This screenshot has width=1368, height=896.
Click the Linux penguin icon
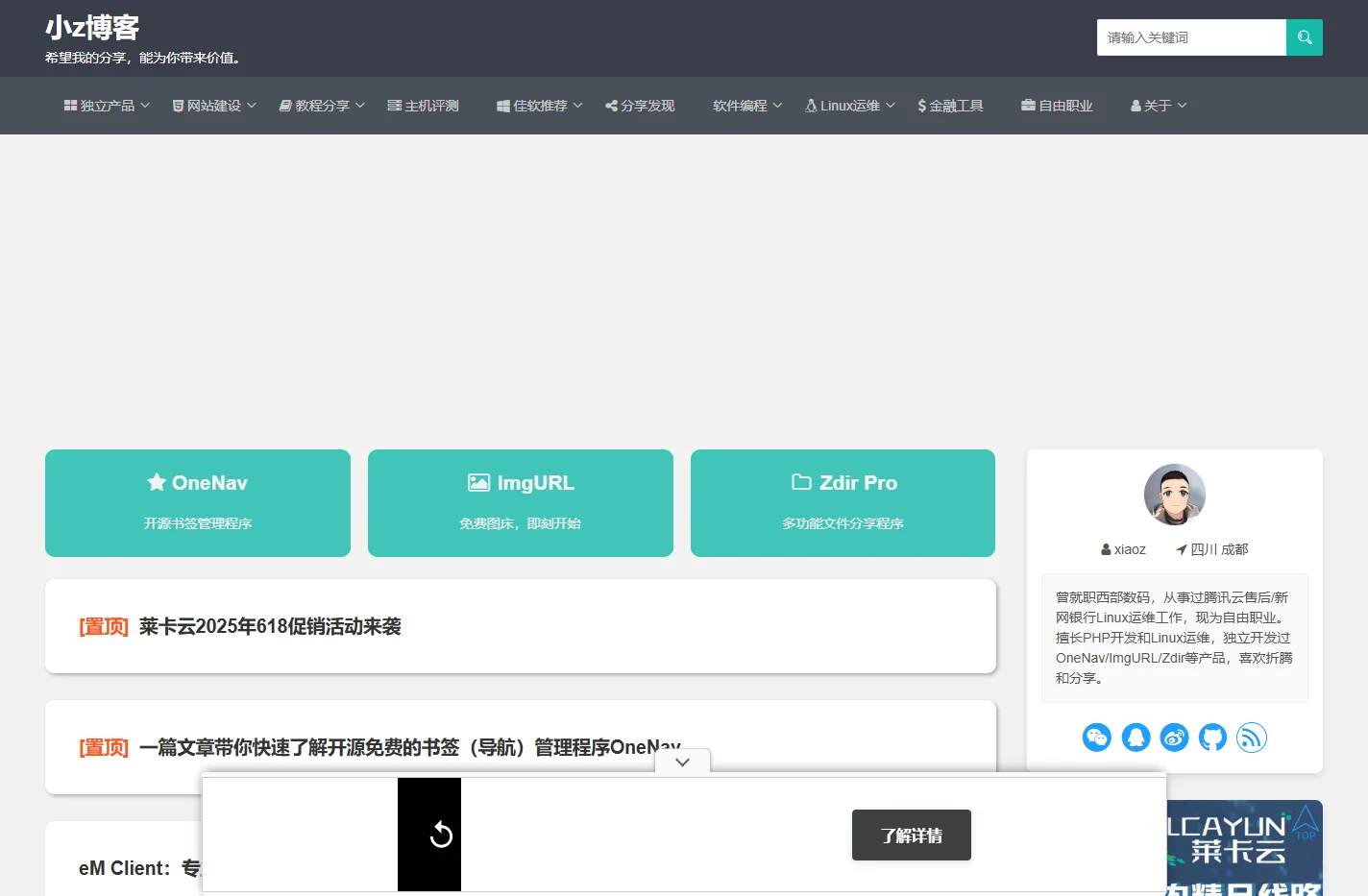click(x=811, y=106)
